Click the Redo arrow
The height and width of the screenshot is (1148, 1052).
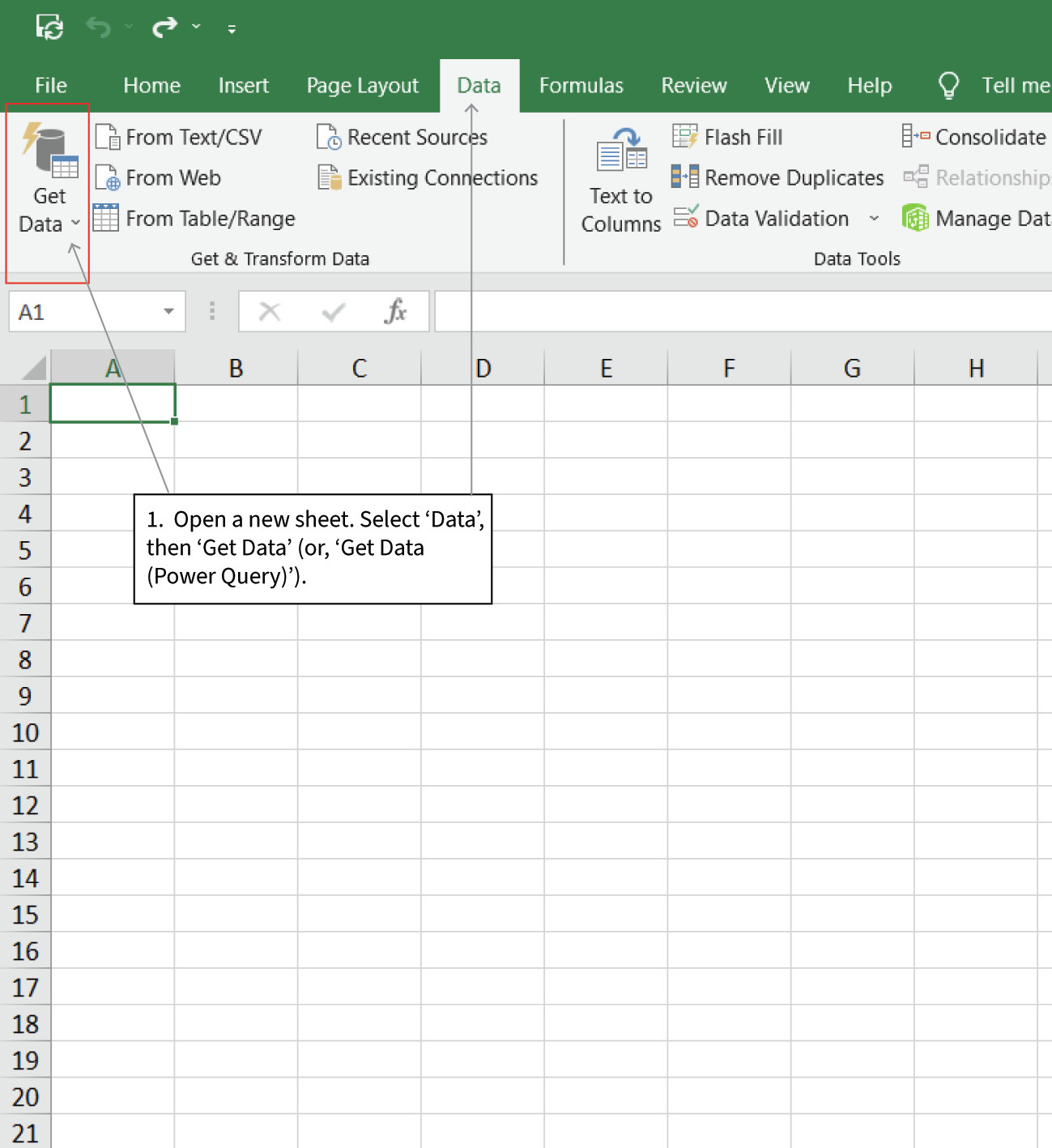coord(168,25)
